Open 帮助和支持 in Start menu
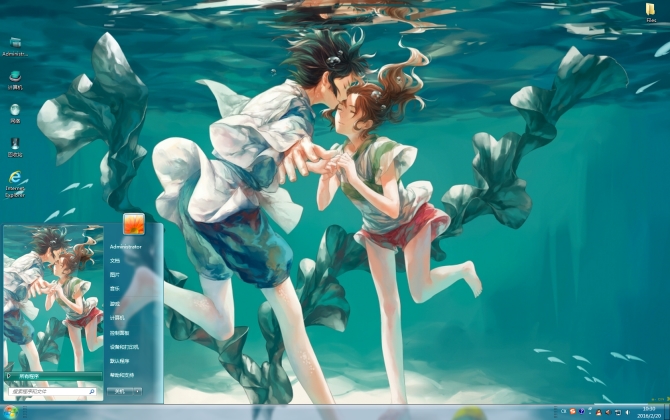The image size is (670, 420). tap(122, 375)
